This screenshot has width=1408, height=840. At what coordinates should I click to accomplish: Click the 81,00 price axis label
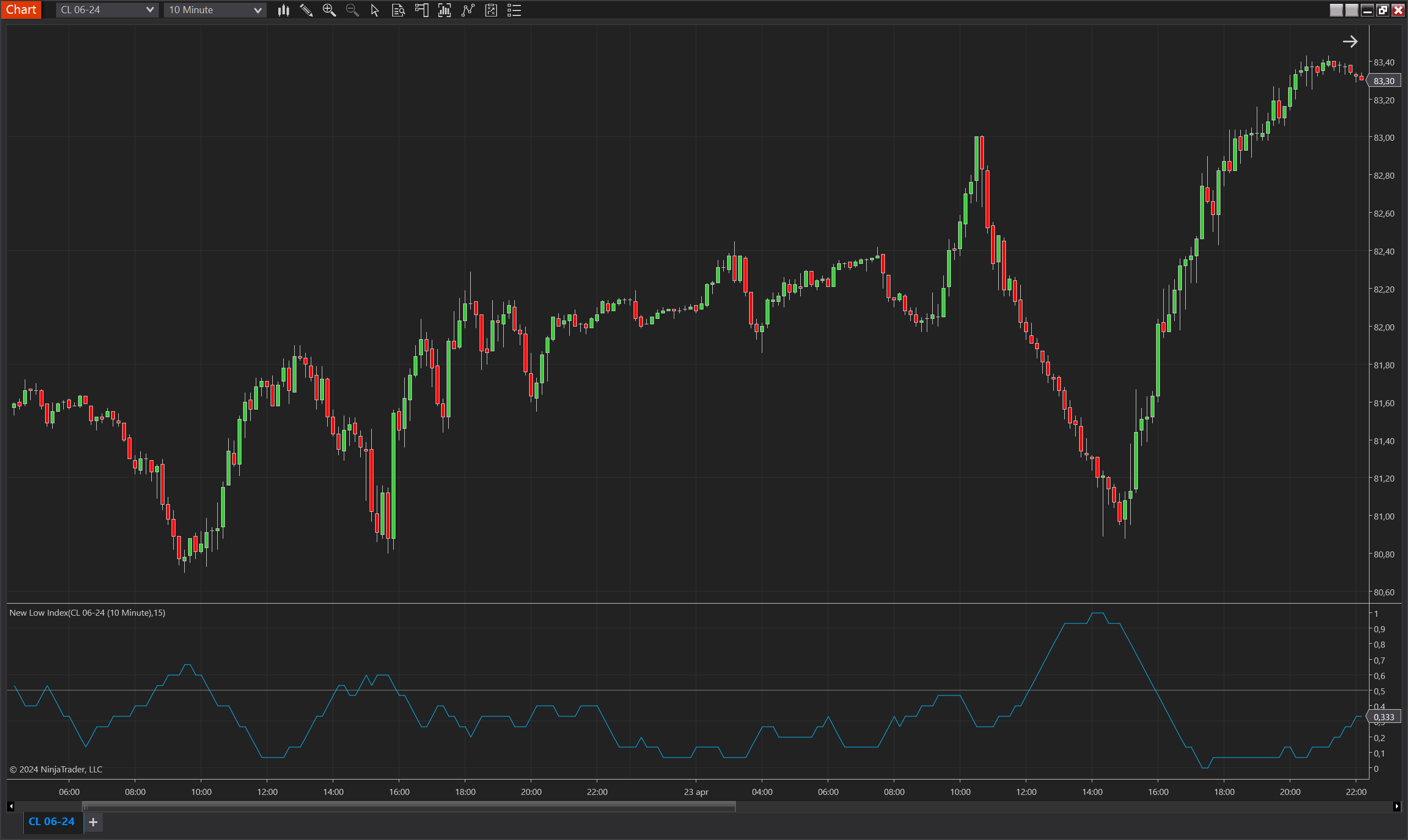(x=1384, y=516)
